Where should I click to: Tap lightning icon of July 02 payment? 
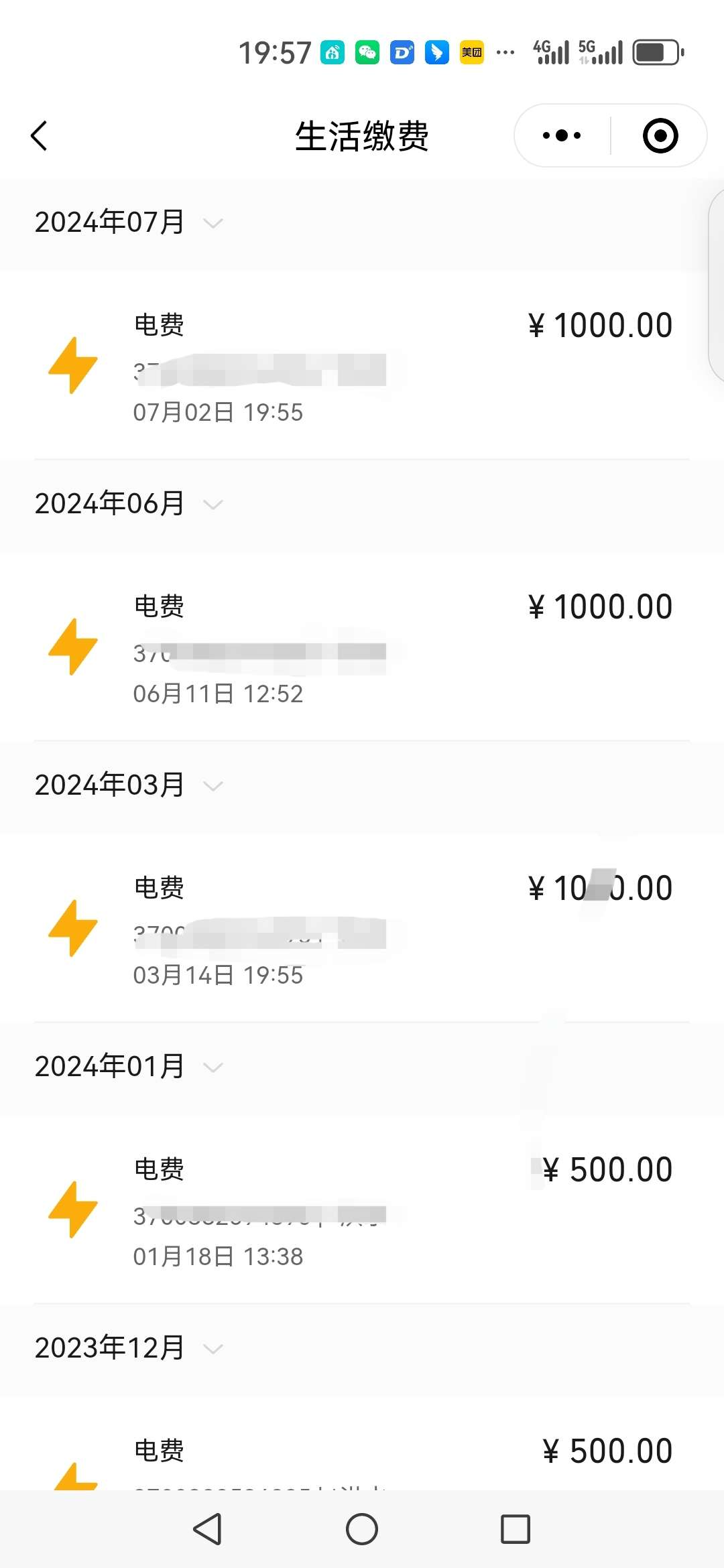pos(72,365)
